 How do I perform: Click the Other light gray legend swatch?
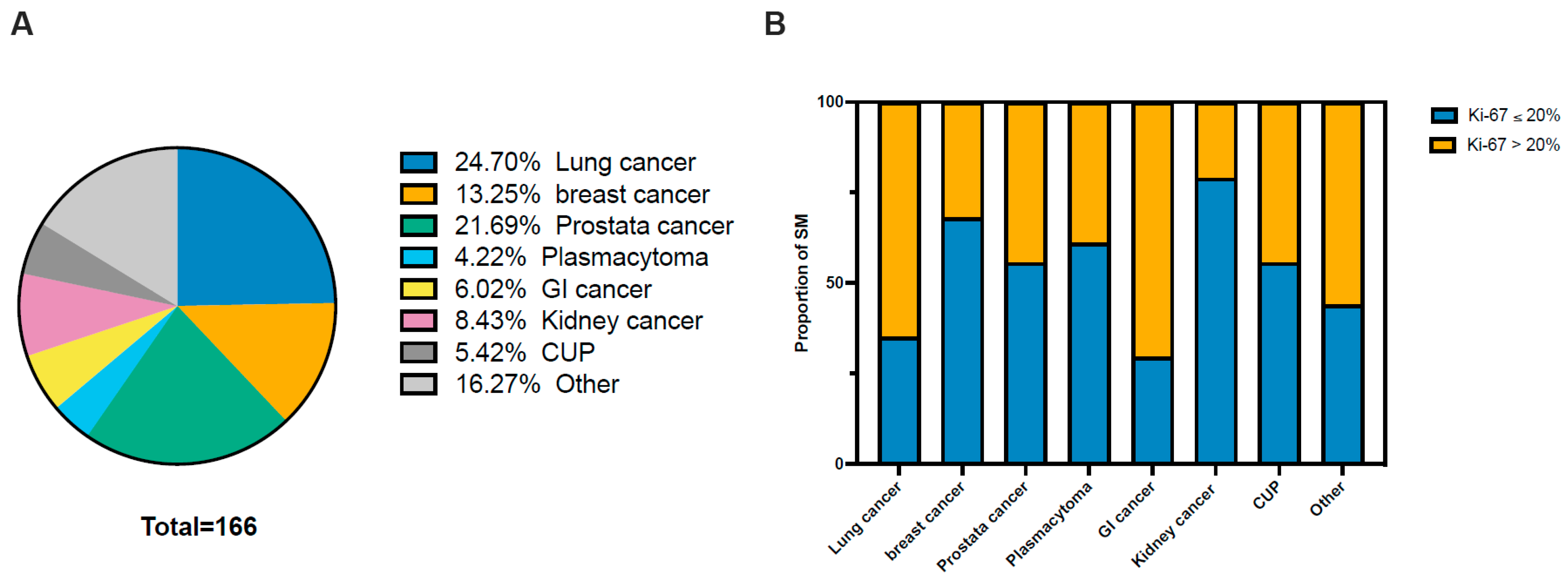tap(418, 384)
